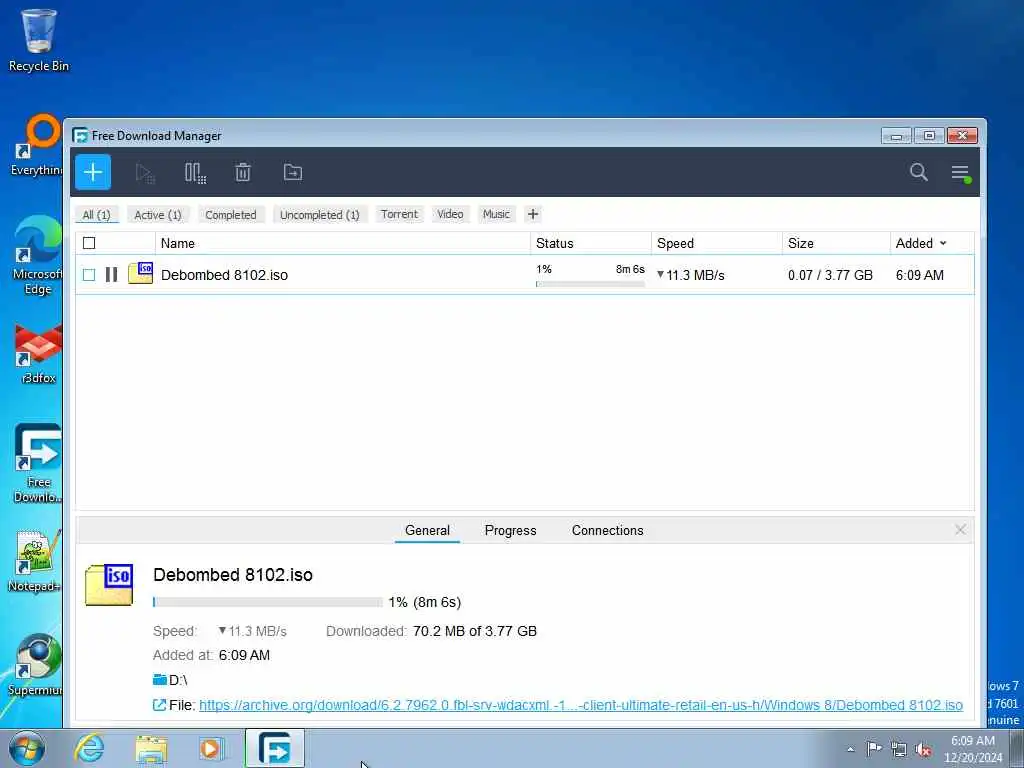Click the row progress bar at 1%
Viewport: 1024px width, 768px height.
[590, 284]
